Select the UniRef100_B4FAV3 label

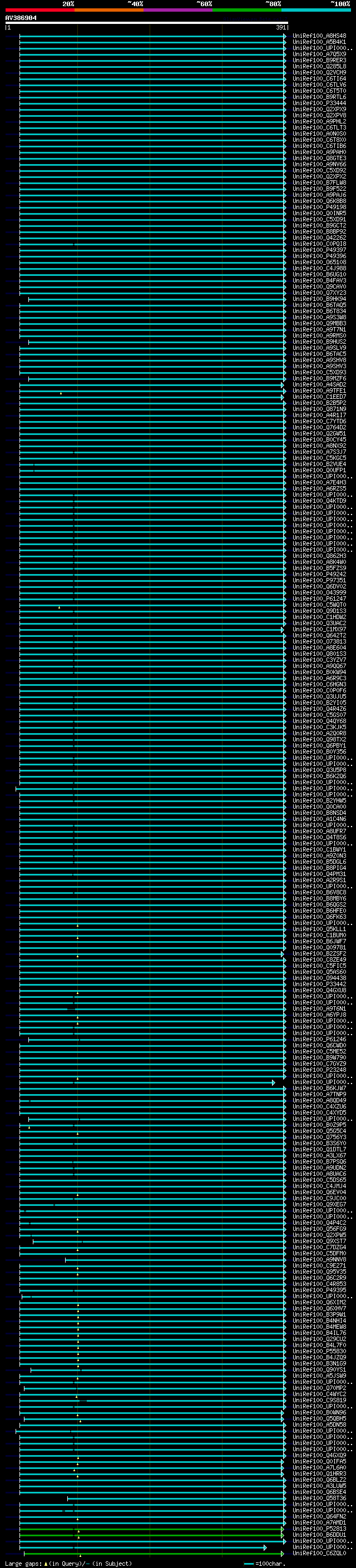pyautogui.click(x=319, y=280)
